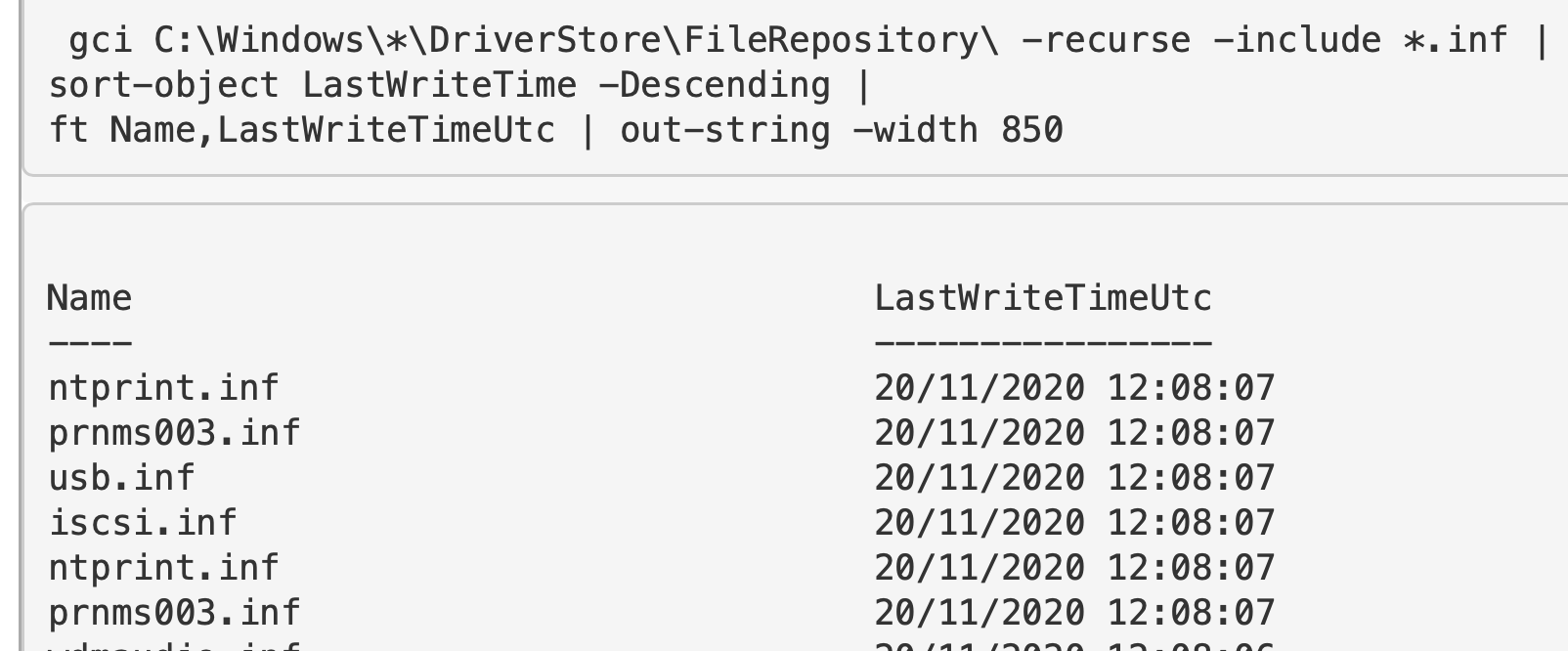Viewport: 1568px width, 651px height.
Task: Click the ntprint.inf entry below iscsi.inf
Action: (x=163, y=568)
